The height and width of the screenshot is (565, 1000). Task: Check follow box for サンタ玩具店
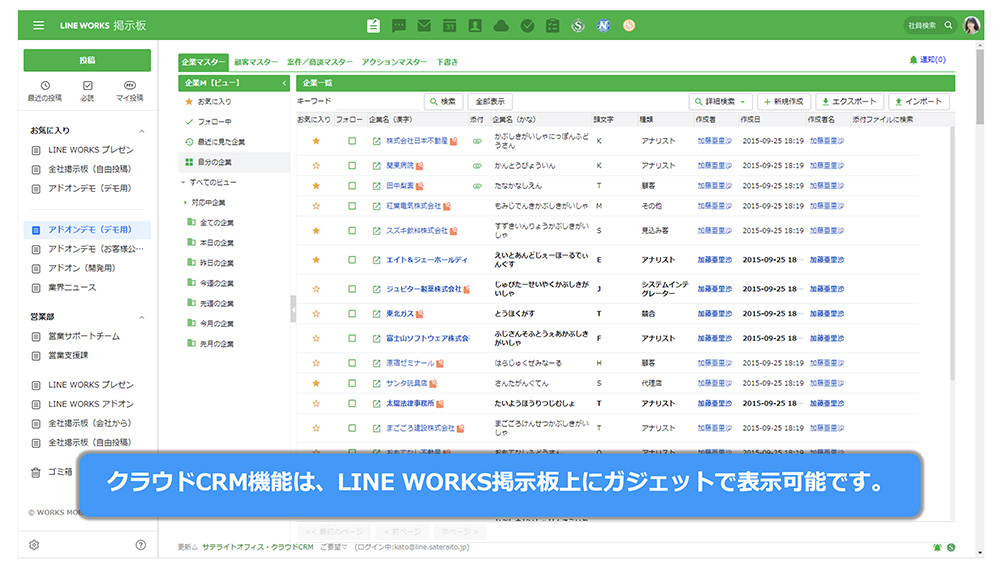pyautogui.click(x=352, y=383)
